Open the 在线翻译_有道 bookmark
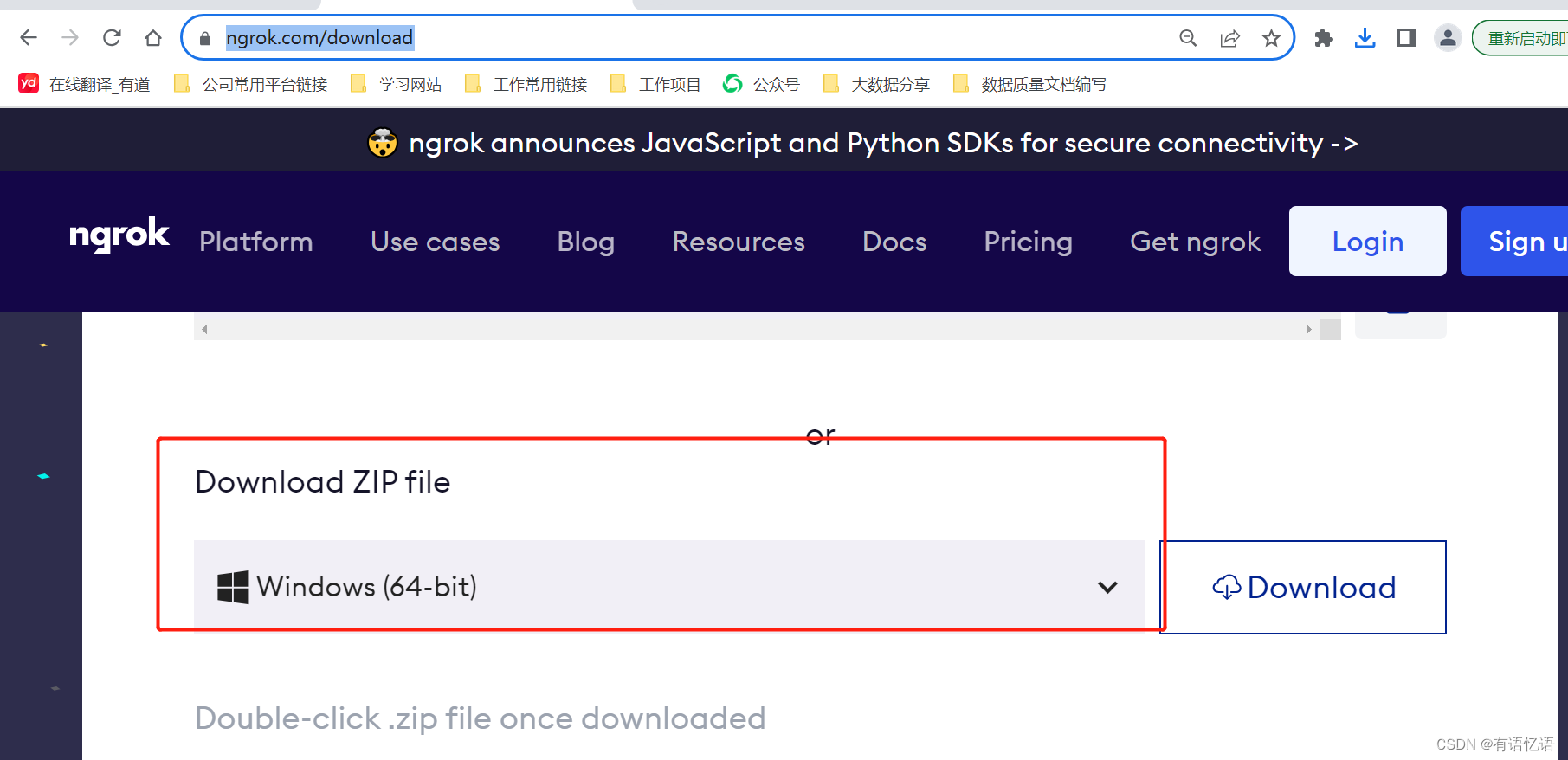This screenshot has width=1568, height=760. [x=84, y=84]
